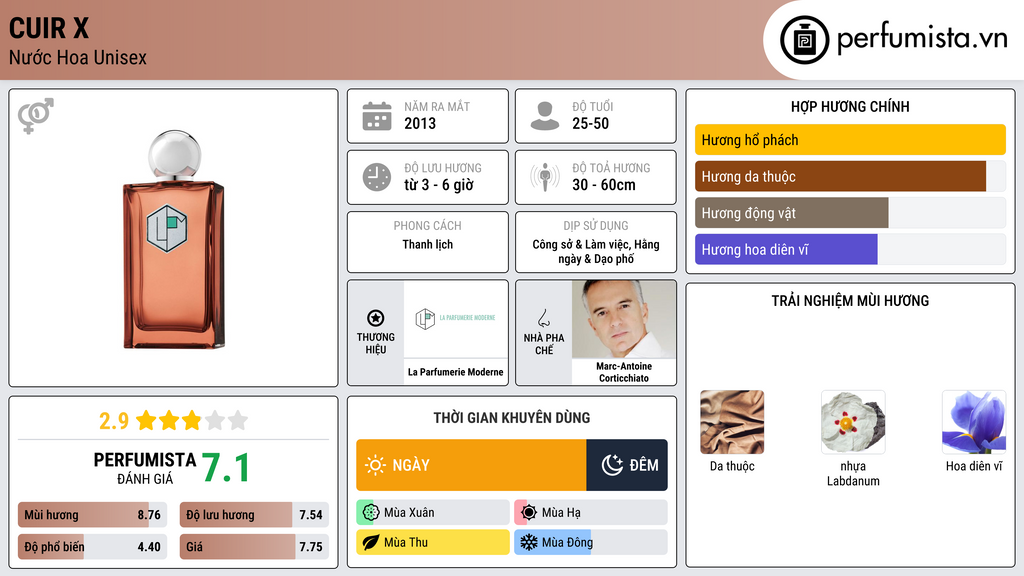Click the PERFUMISTA ĐÁNH GIÁ label
1024x576 pixels.
(x=145, y=468)
